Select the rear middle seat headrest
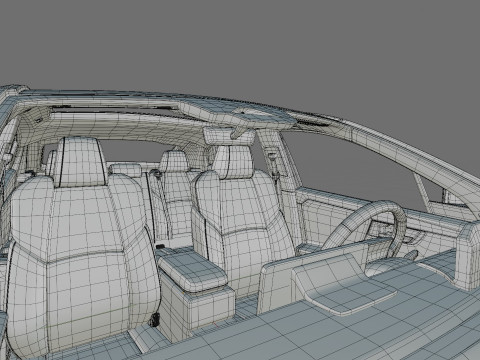 (x=125, y=170)
